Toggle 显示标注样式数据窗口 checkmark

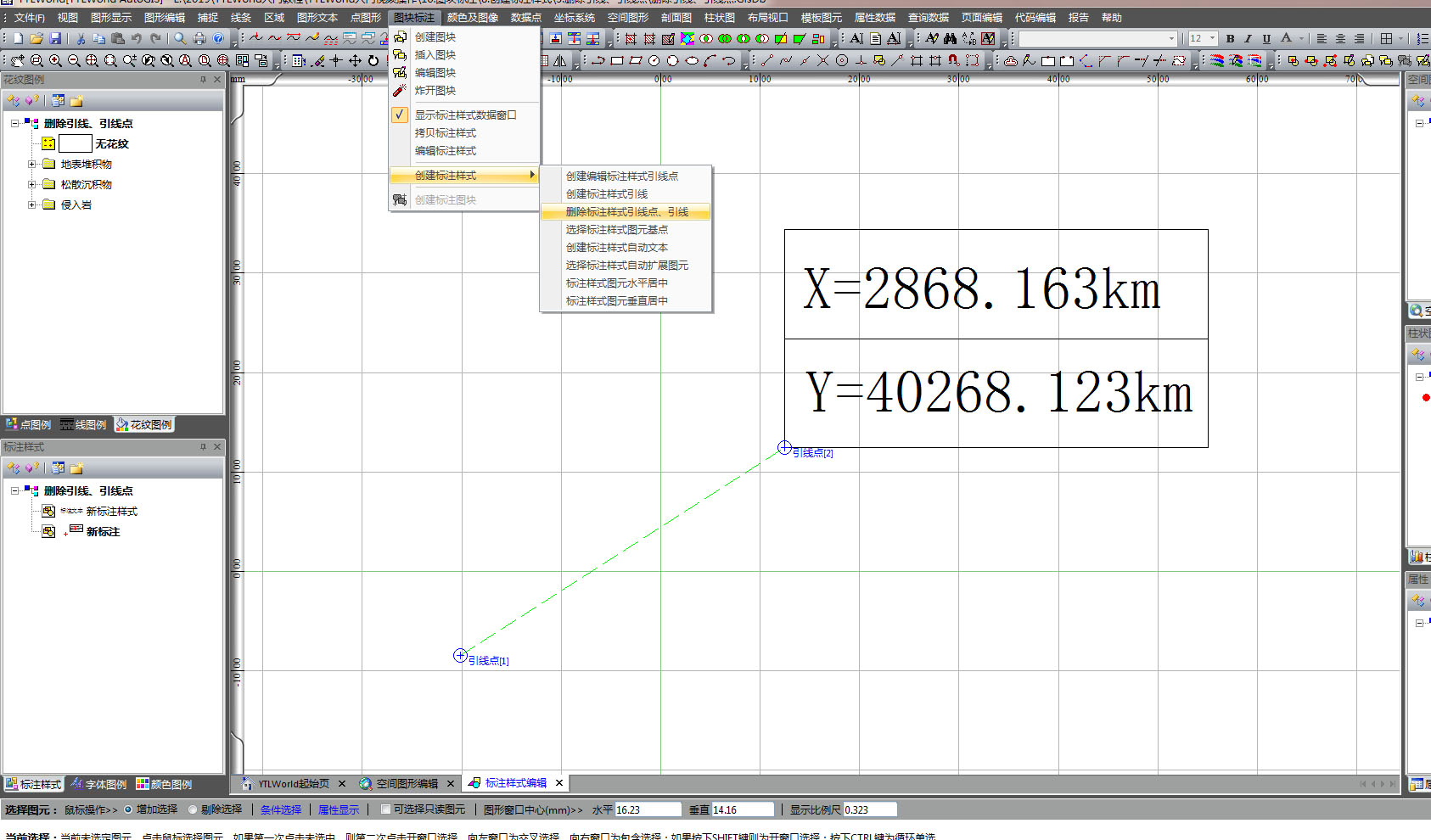point(400,115)
